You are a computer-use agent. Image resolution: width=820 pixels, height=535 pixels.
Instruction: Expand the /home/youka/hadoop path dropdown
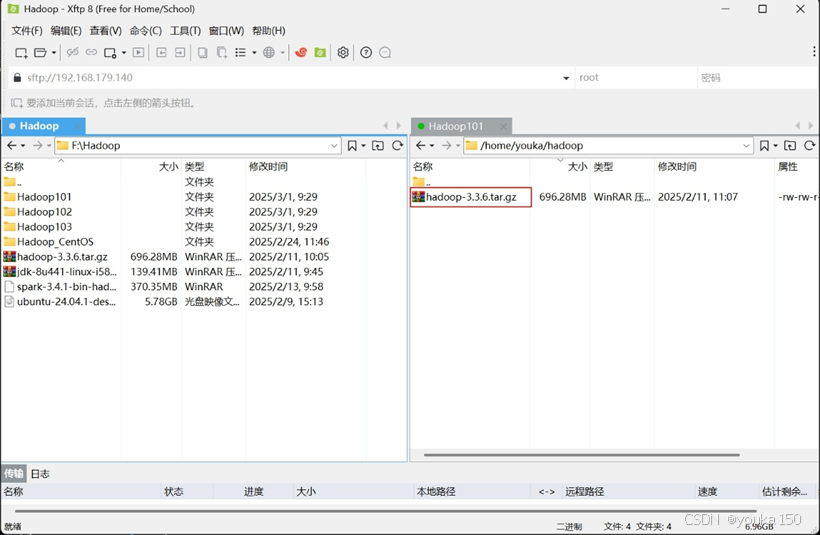(x=746, y=146)
